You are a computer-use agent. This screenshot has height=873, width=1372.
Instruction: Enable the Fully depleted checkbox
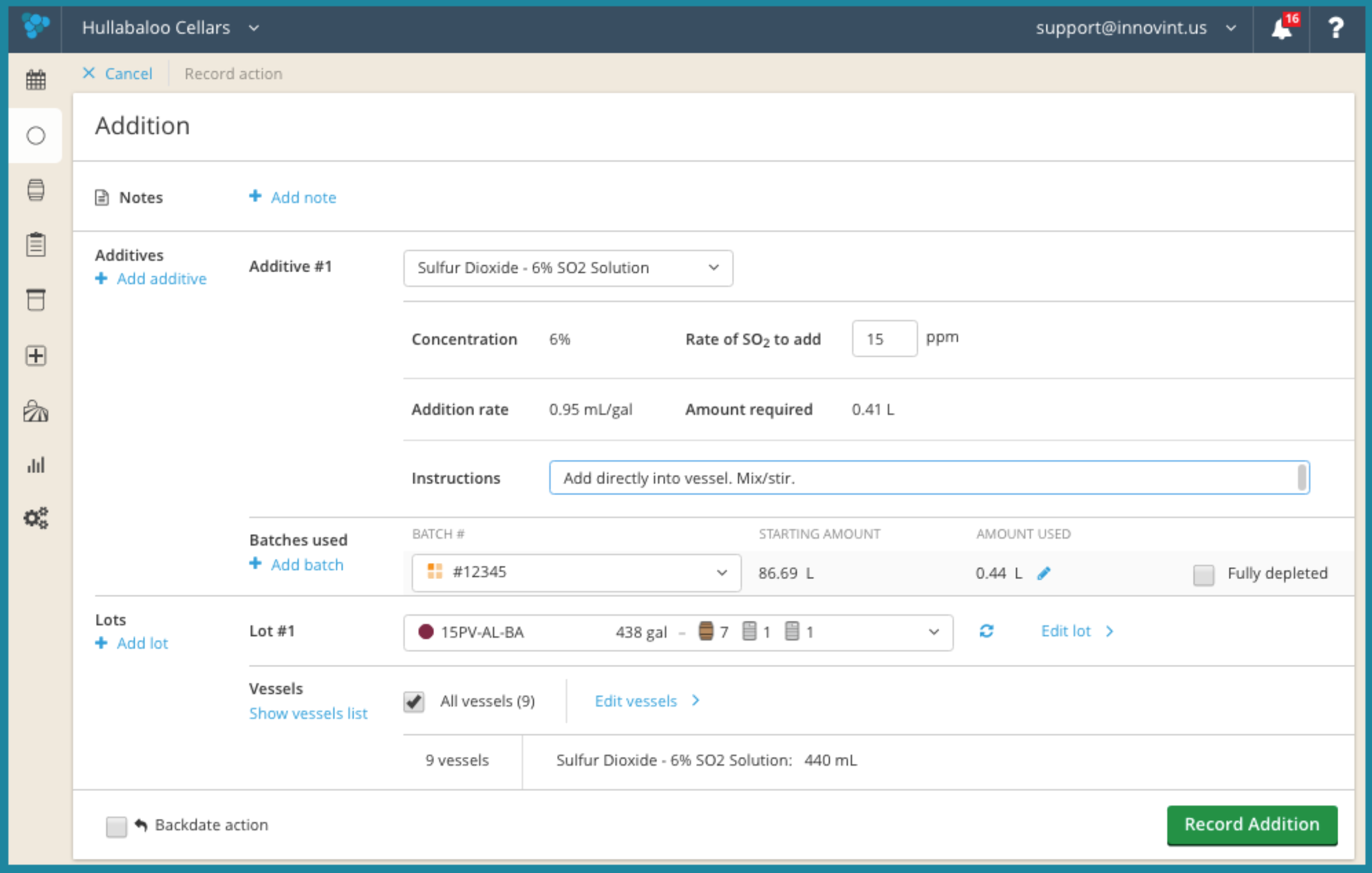[x=1203, y=574]
